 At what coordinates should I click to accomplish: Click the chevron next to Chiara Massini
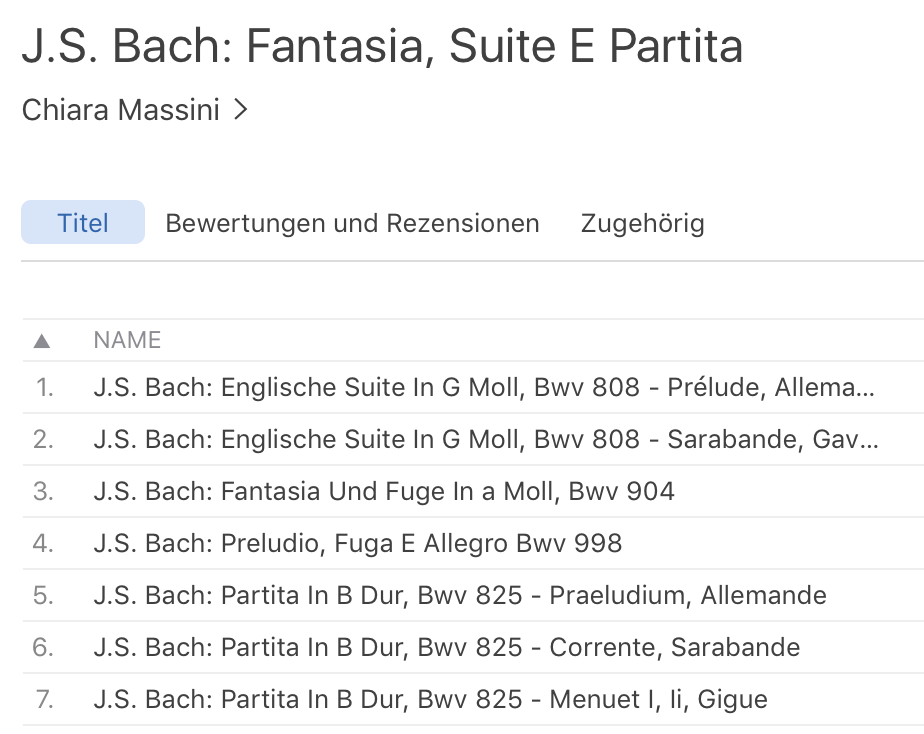[239, 110]
